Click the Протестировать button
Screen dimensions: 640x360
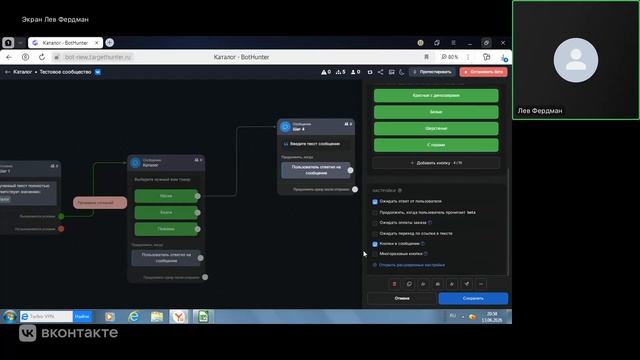click(433, 72)
